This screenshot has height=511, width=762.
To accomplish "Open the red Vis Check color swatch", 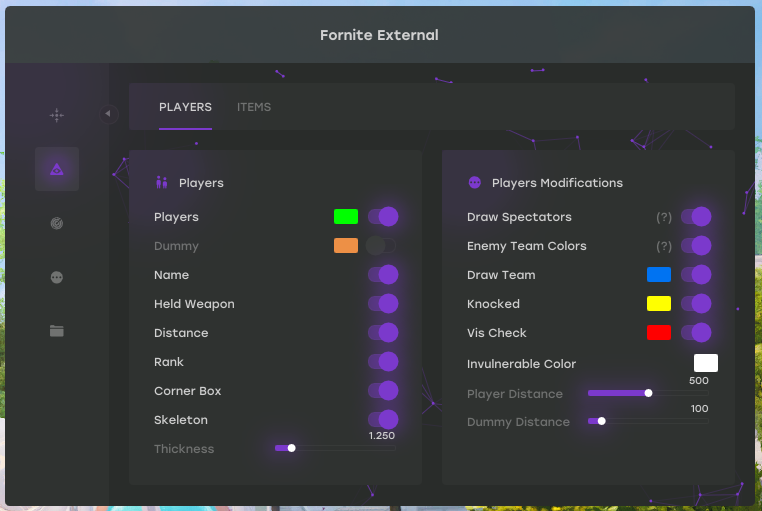I will (x=659, y=333).
